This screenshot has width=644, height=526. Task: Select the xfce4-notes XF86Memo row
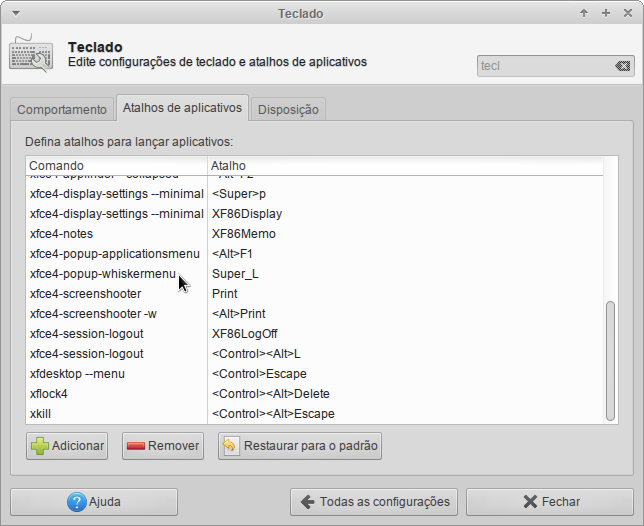point(315,234)
